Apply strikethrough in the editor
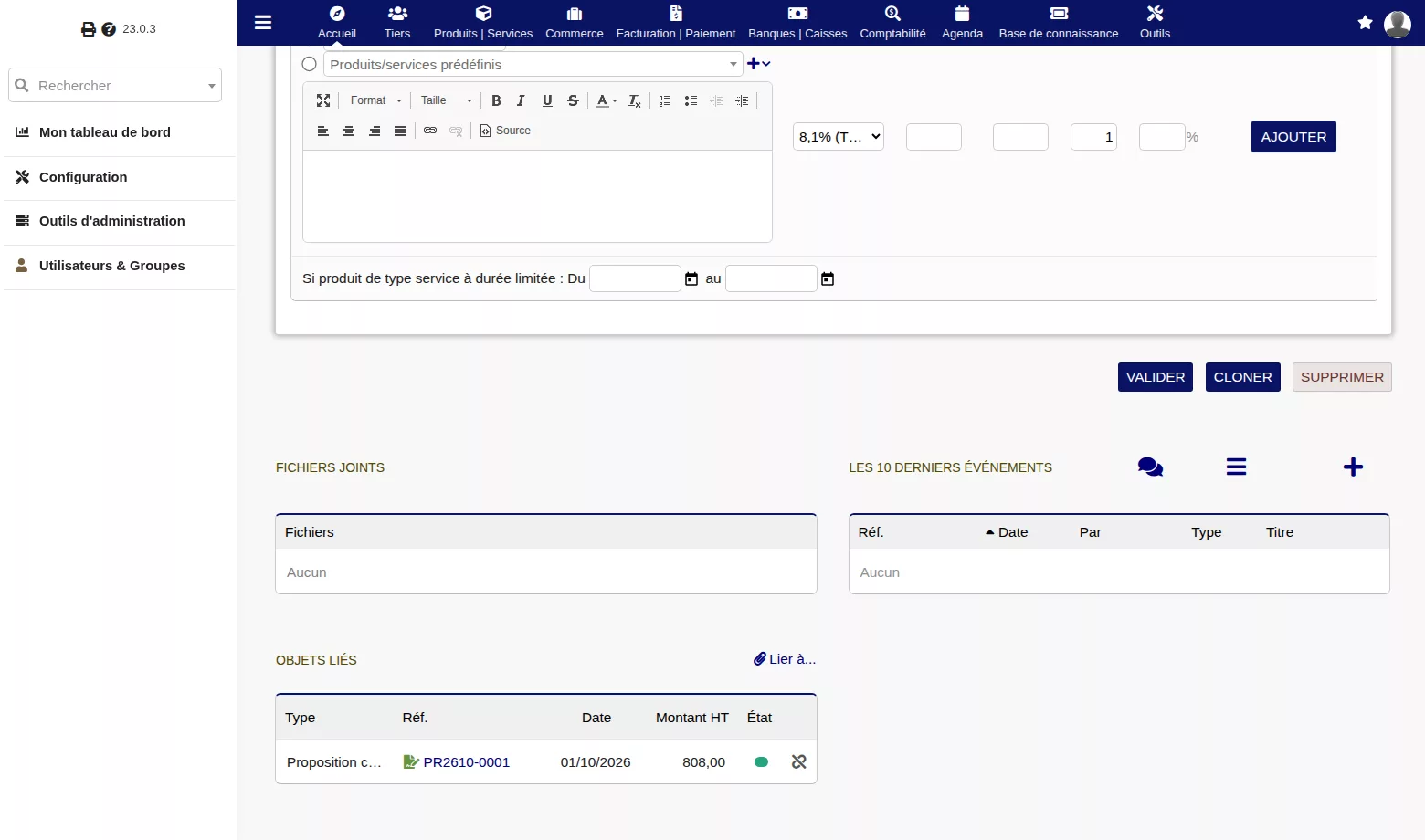Viewport: 1425px width, 840px height. 573,100
